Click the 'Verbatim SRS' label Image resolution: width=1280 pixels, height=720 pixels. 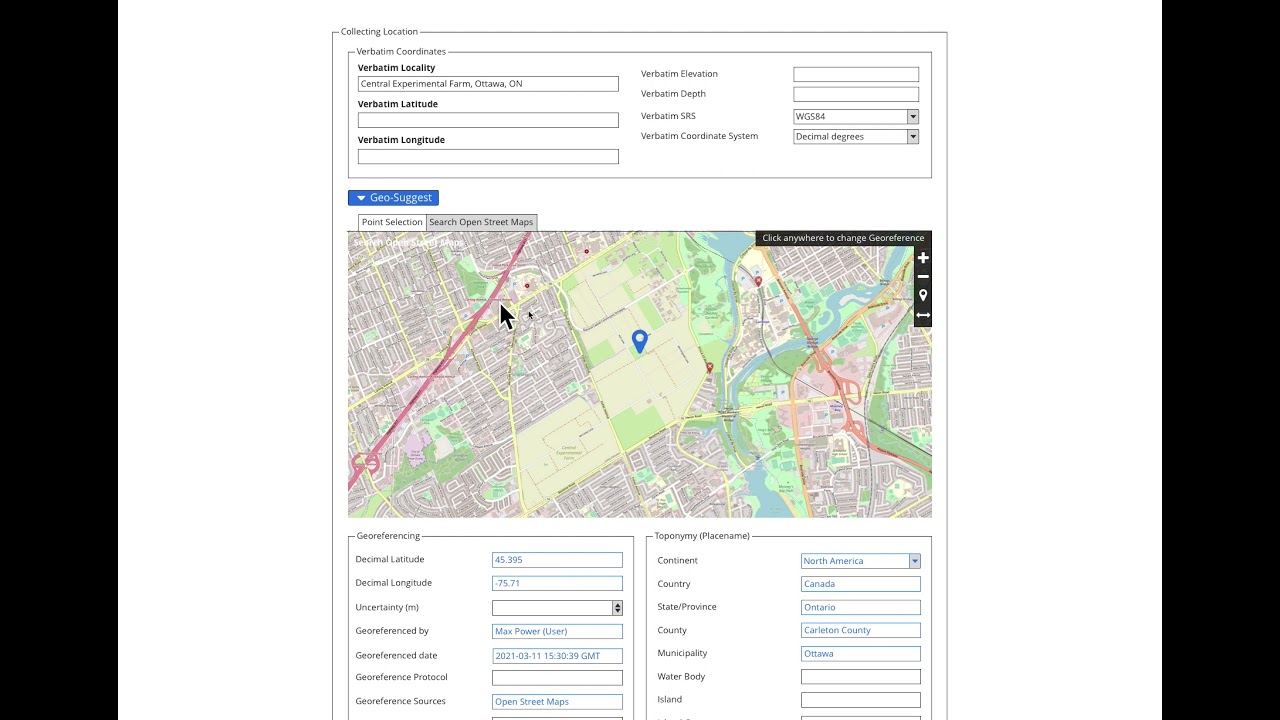[x=668, y=116]
